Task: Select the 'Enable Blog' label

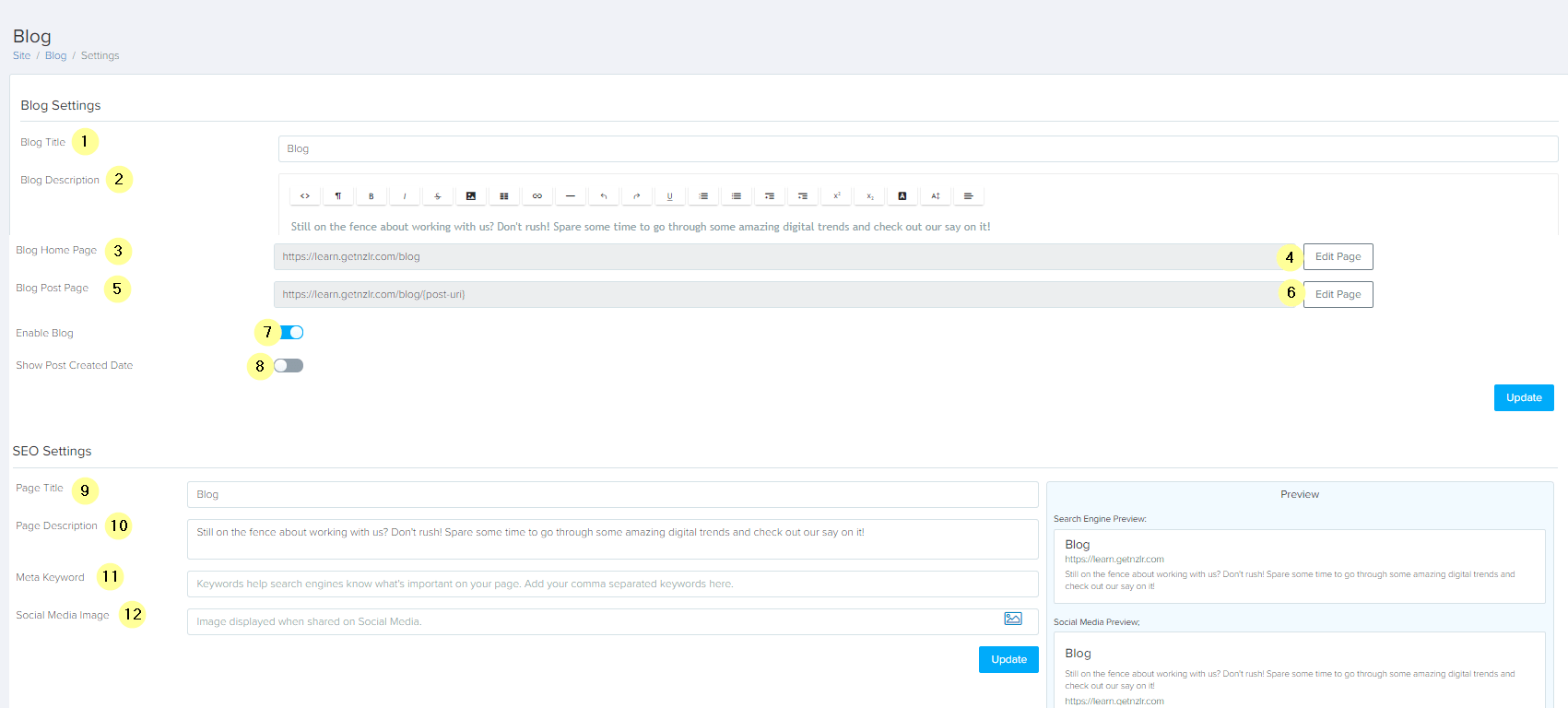Action: (44, 333)
